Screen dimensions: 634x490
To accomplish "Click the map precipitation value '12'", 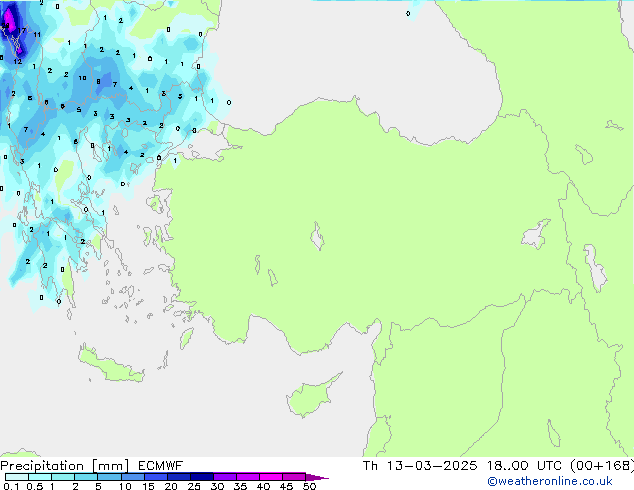I will [x=18, y=61].
